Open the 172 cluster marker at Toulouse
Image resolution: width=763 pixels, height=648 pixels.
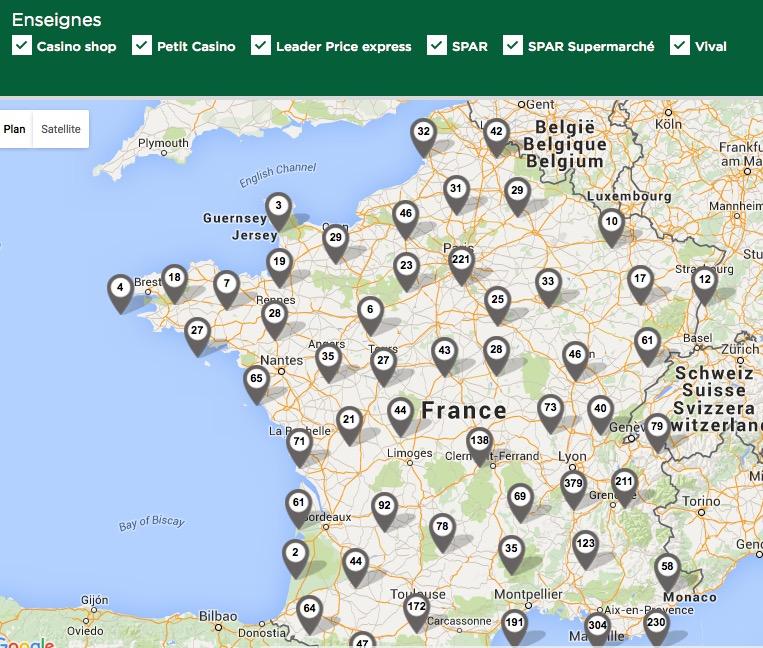tap(417, 612)
